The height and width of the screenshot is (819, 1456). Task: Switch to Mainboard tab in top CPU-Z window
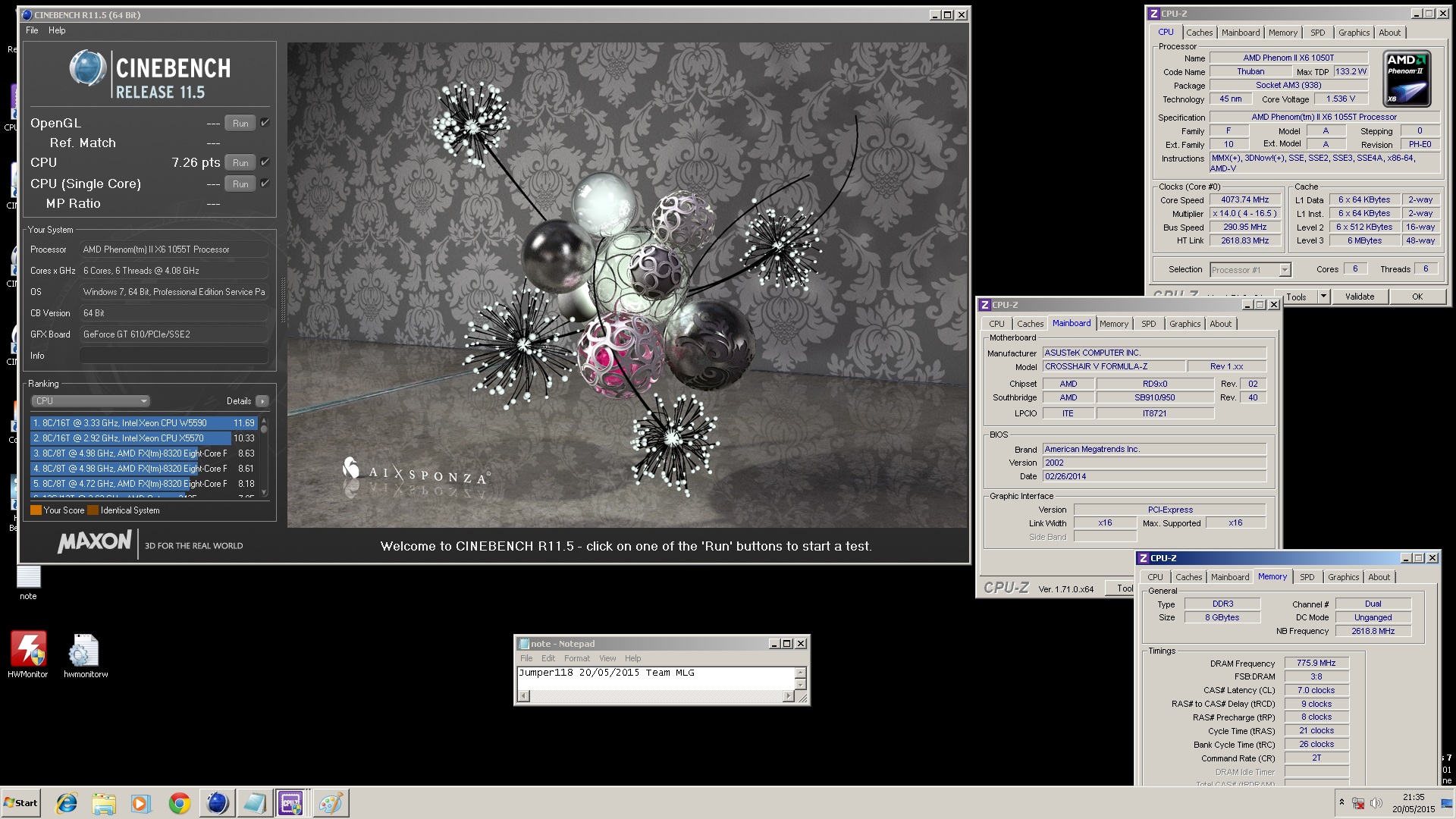click(x=1240, y=33)
